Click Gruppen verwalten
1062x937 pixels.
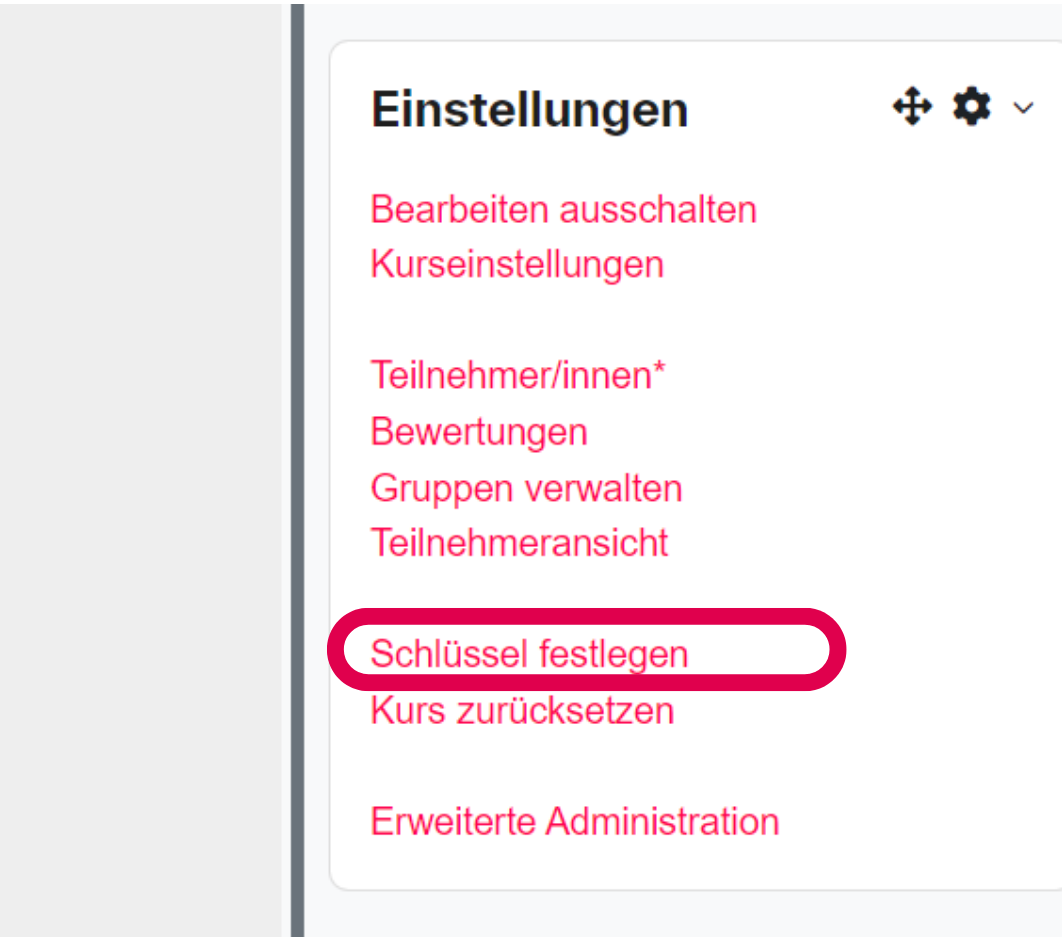click(x=526, y=488)
